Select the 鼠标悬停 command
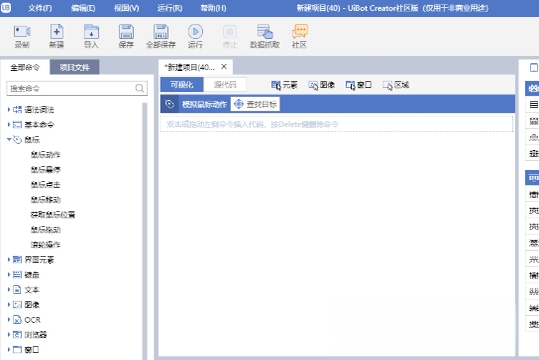Viewport: 539px width, 360px height. [x=45, y=170]
